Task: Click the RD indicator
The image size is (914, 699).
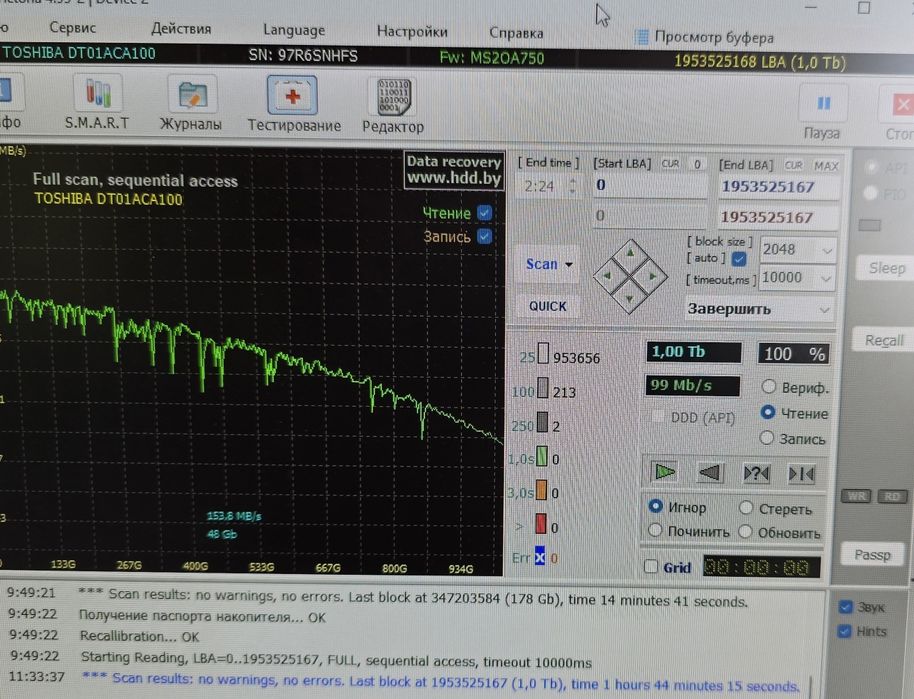Action: point(892,496)
